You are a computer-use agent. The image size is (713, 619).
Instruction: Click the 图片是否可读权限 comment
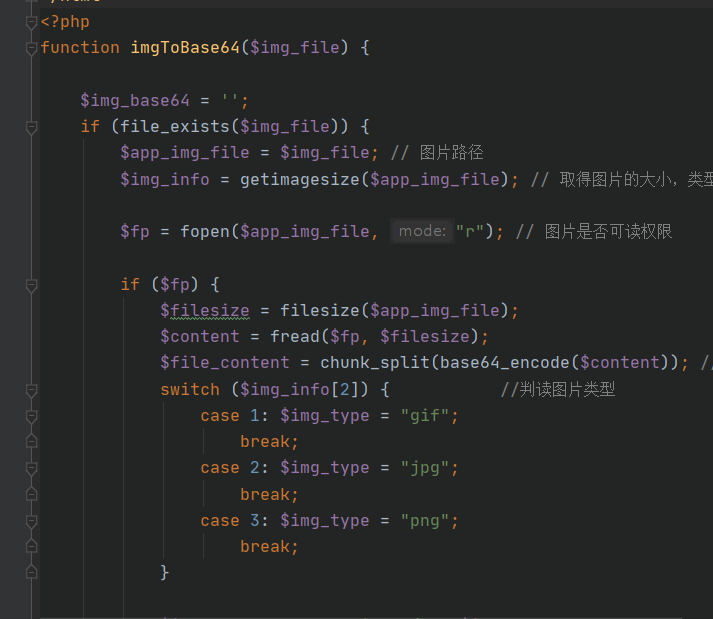click(x=594, y=232)
